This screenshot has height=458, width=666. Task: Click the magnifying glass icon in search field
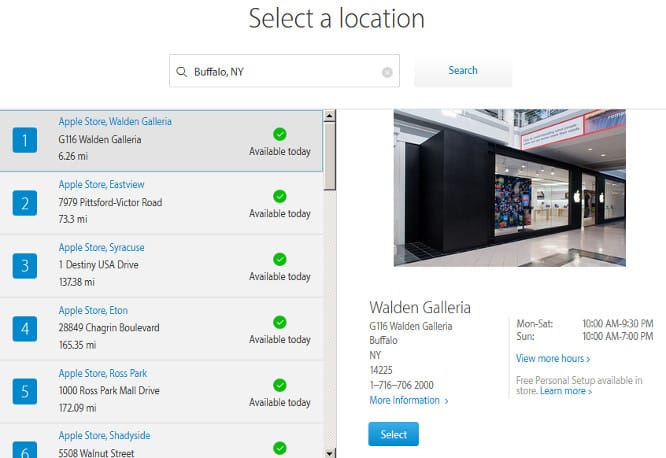[181, 72]
